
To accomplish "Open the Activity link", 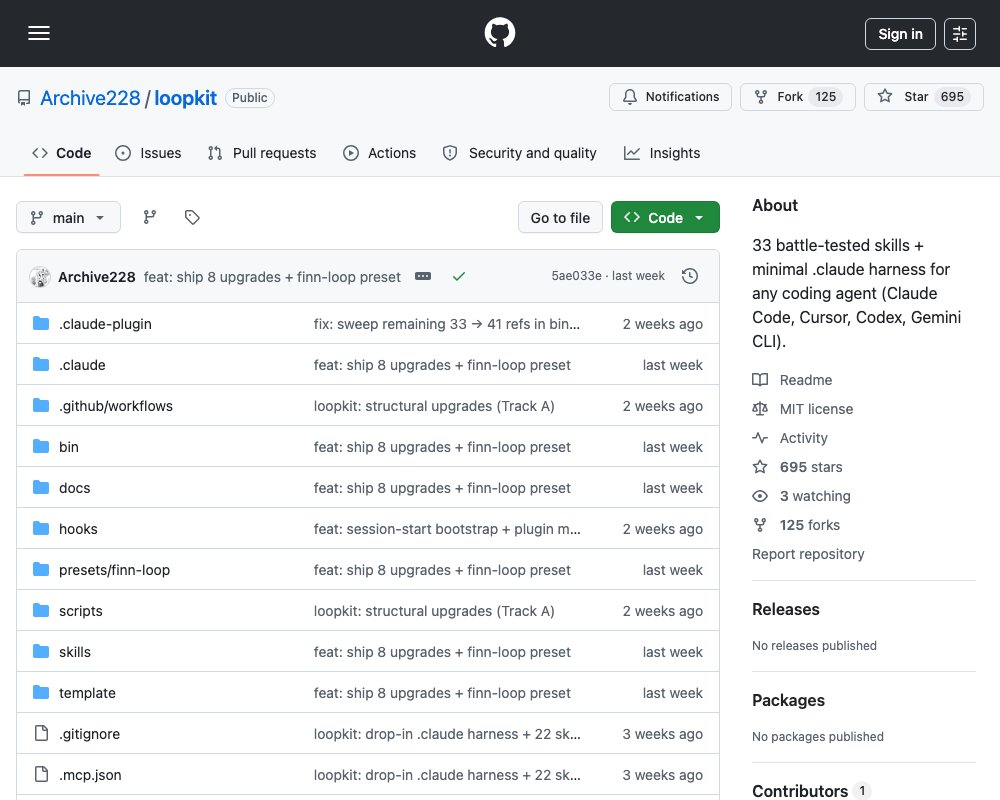I will [x=790, y=438].
